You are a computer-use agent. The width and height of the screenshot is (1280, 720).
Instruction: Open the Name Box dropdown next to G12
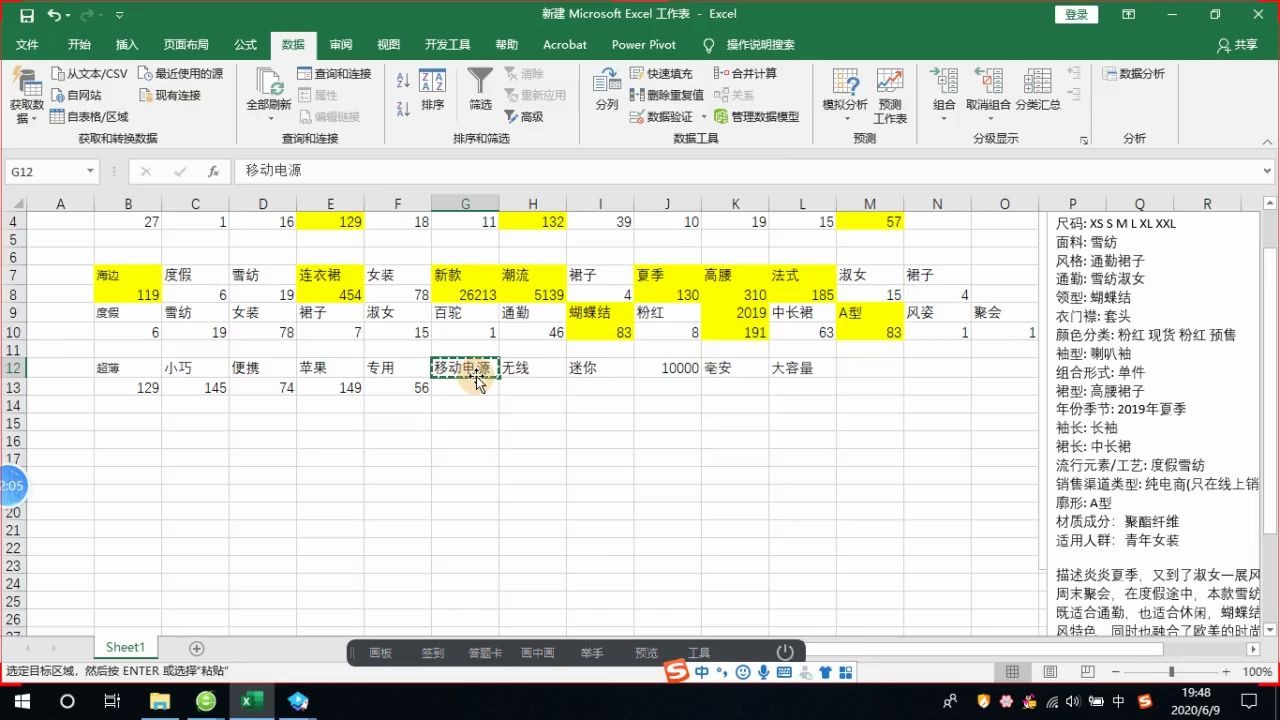pyautogui.click(x=90, y=172)
